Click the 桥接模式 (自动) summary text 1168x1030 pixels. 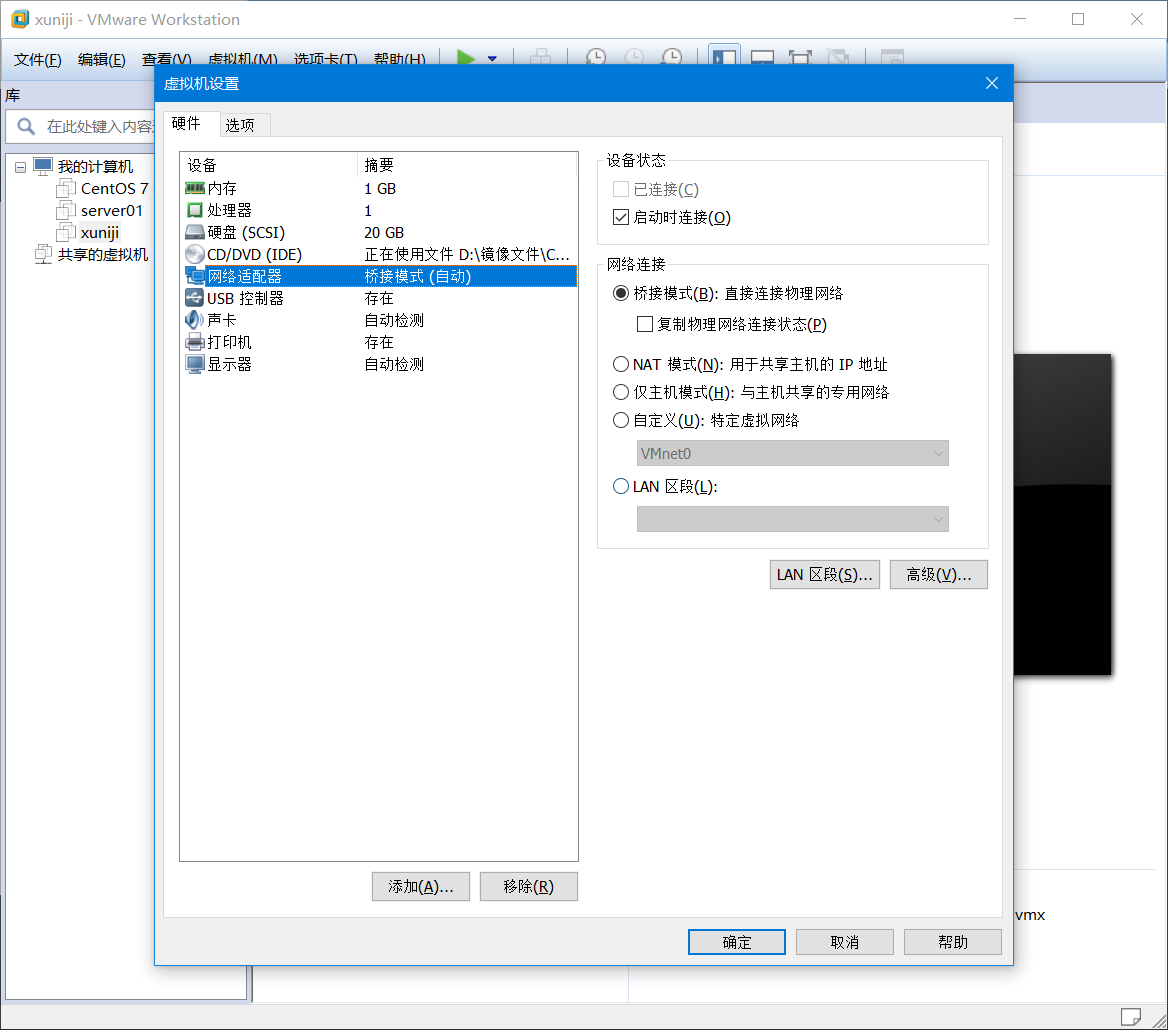click(418, 276)
